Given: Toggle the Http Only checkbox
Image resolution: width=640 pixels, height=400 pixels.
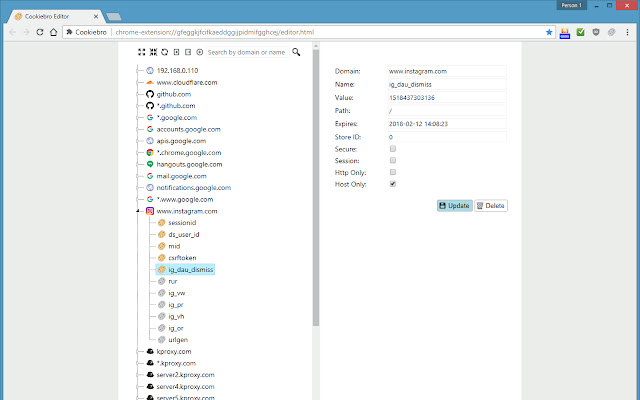Looking at the screenshot, I should tap(393, 171).
